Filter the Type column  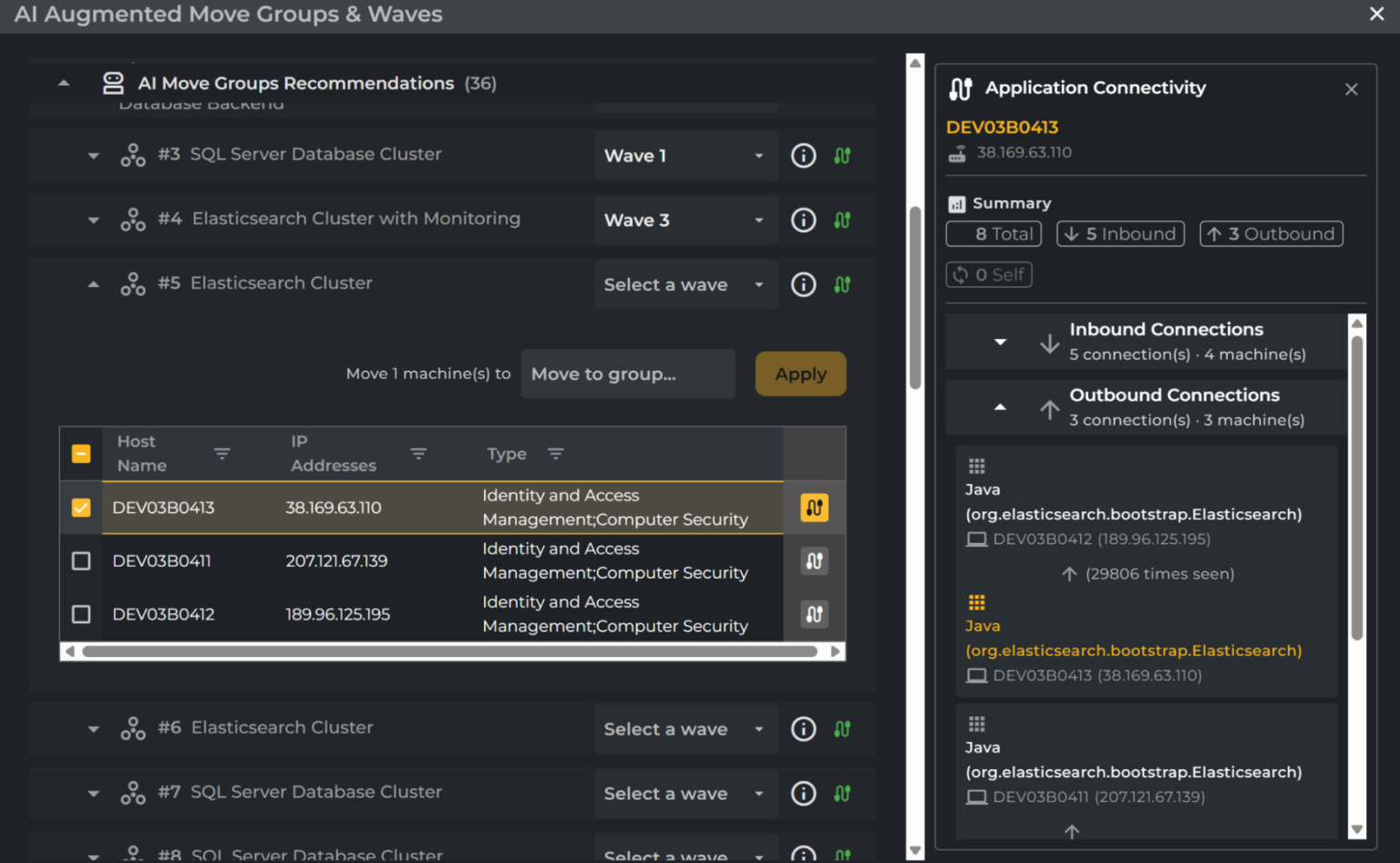(x=556, y=453)
